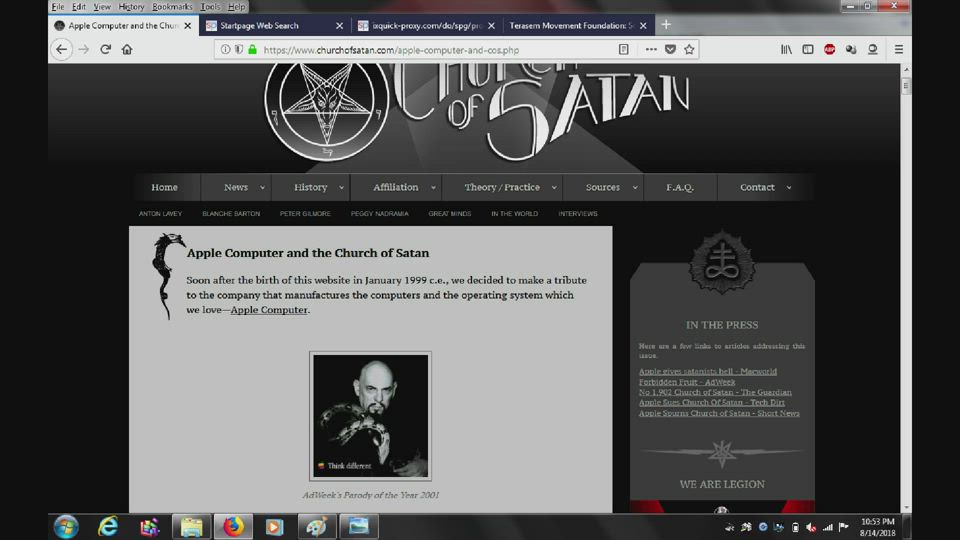Viewport: 960px width, 540px height.
Task: Go to the Firefox home page icon
Action: 127,49
